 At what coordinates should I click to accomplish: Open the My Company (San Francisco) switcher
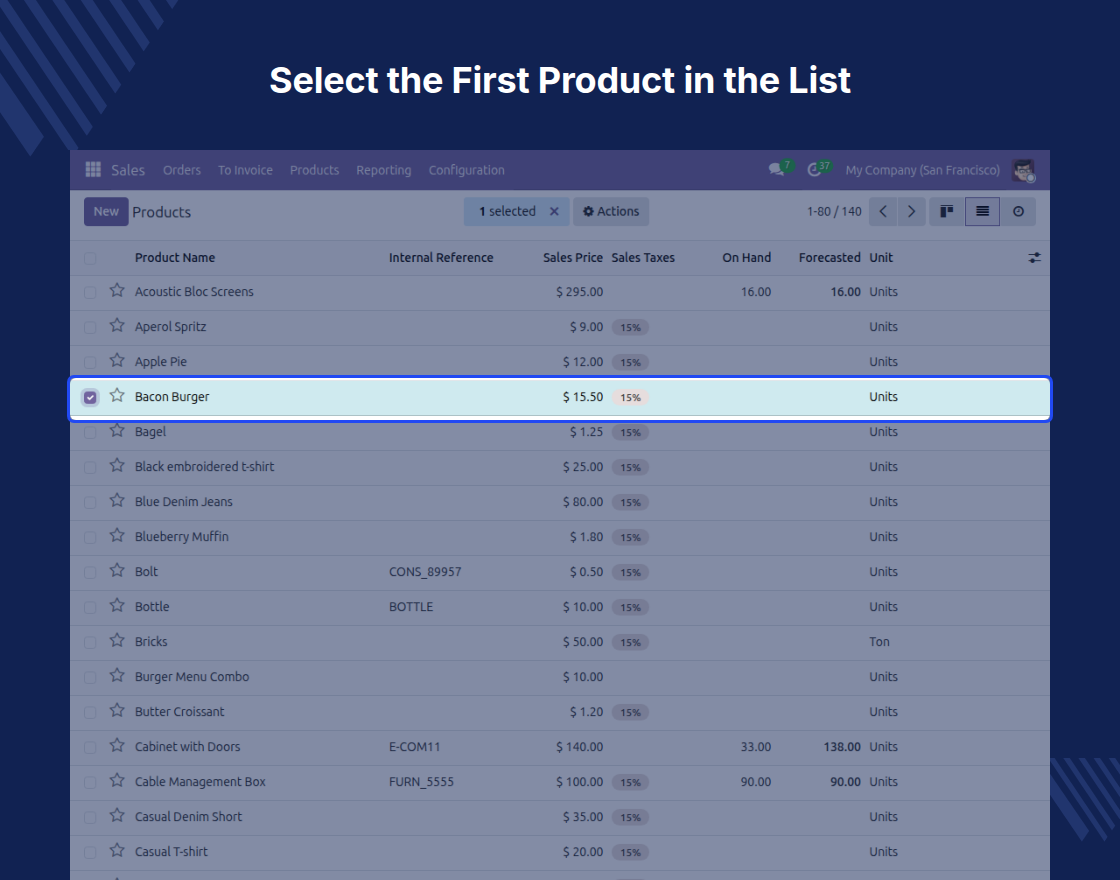point(922,170)
